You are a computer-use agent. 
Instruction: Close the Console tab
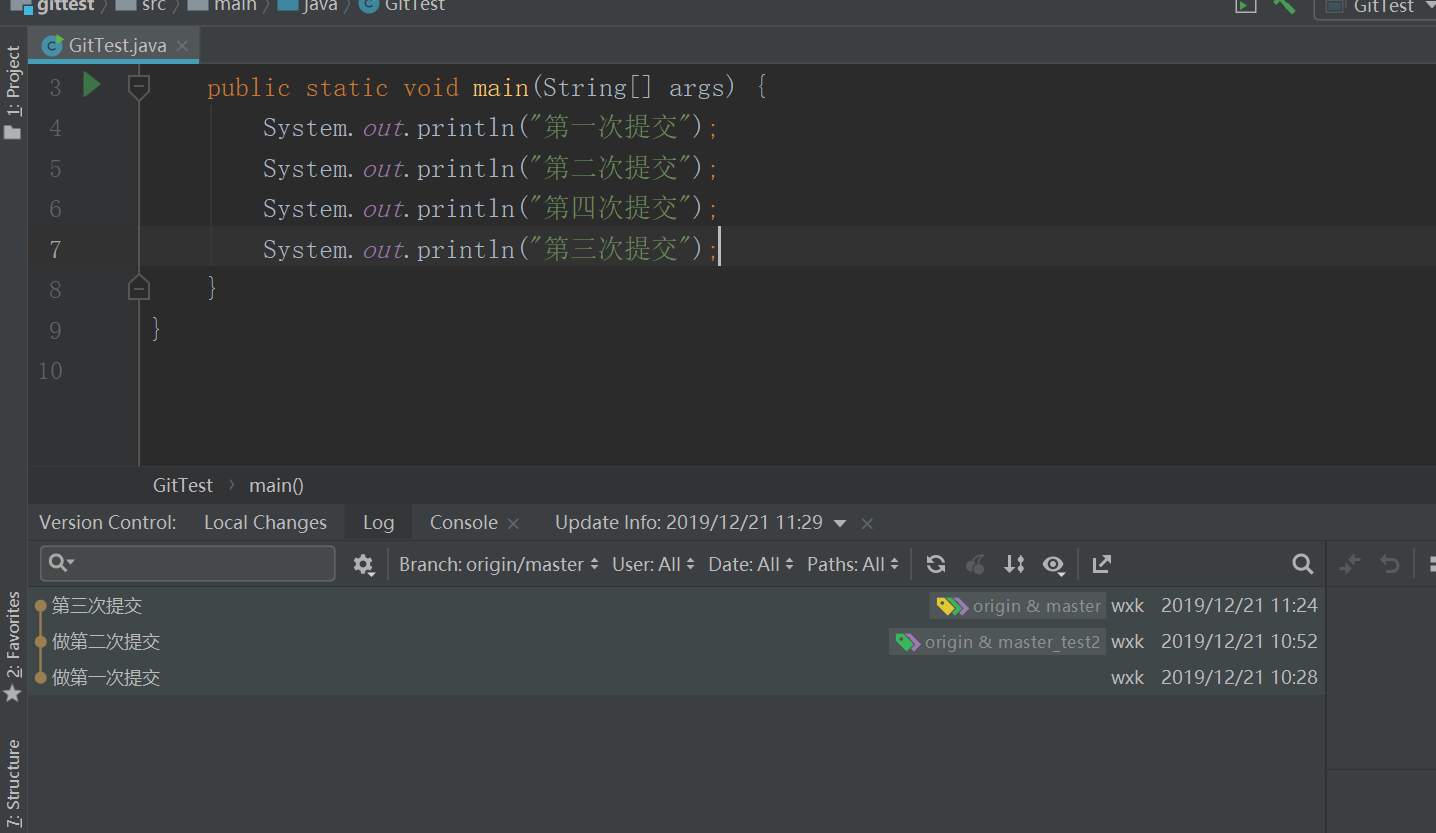point(513,523)
